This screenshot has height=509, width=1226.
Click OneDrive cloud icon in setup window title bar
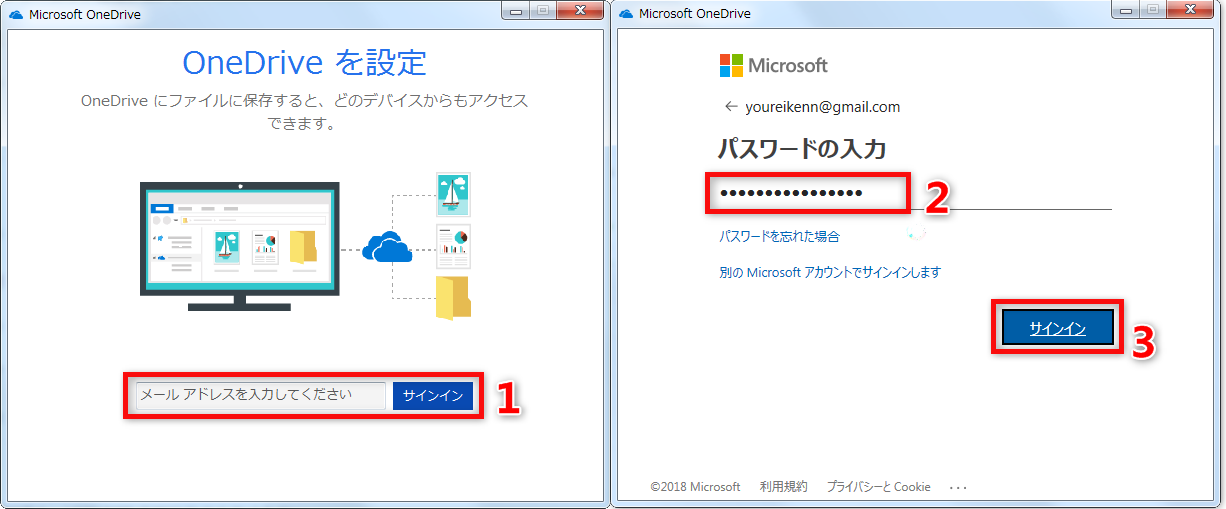(16, 14)
